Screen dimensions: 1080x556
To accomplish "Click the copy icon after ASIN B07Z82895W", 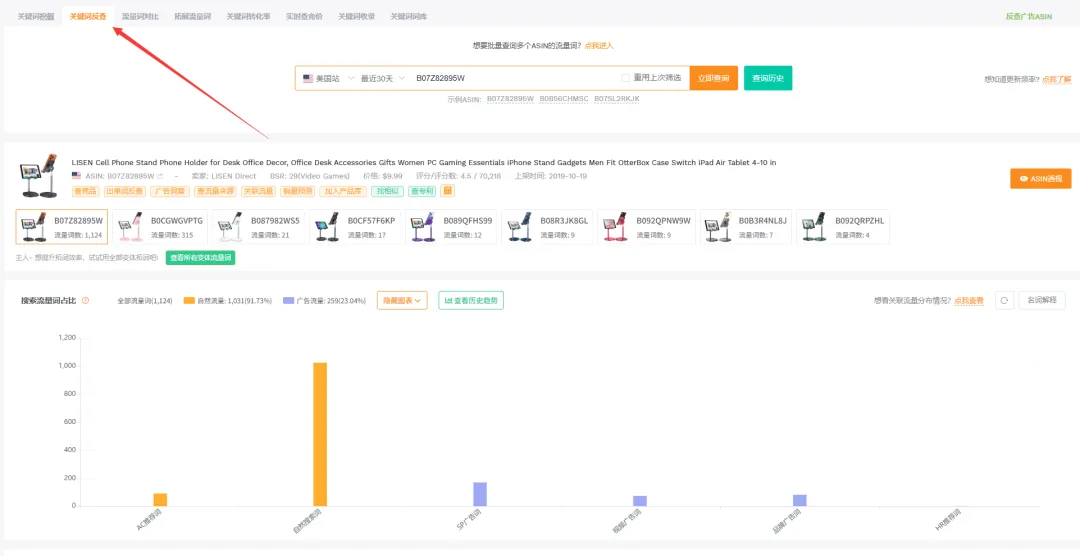I will (x=160, y=176).
